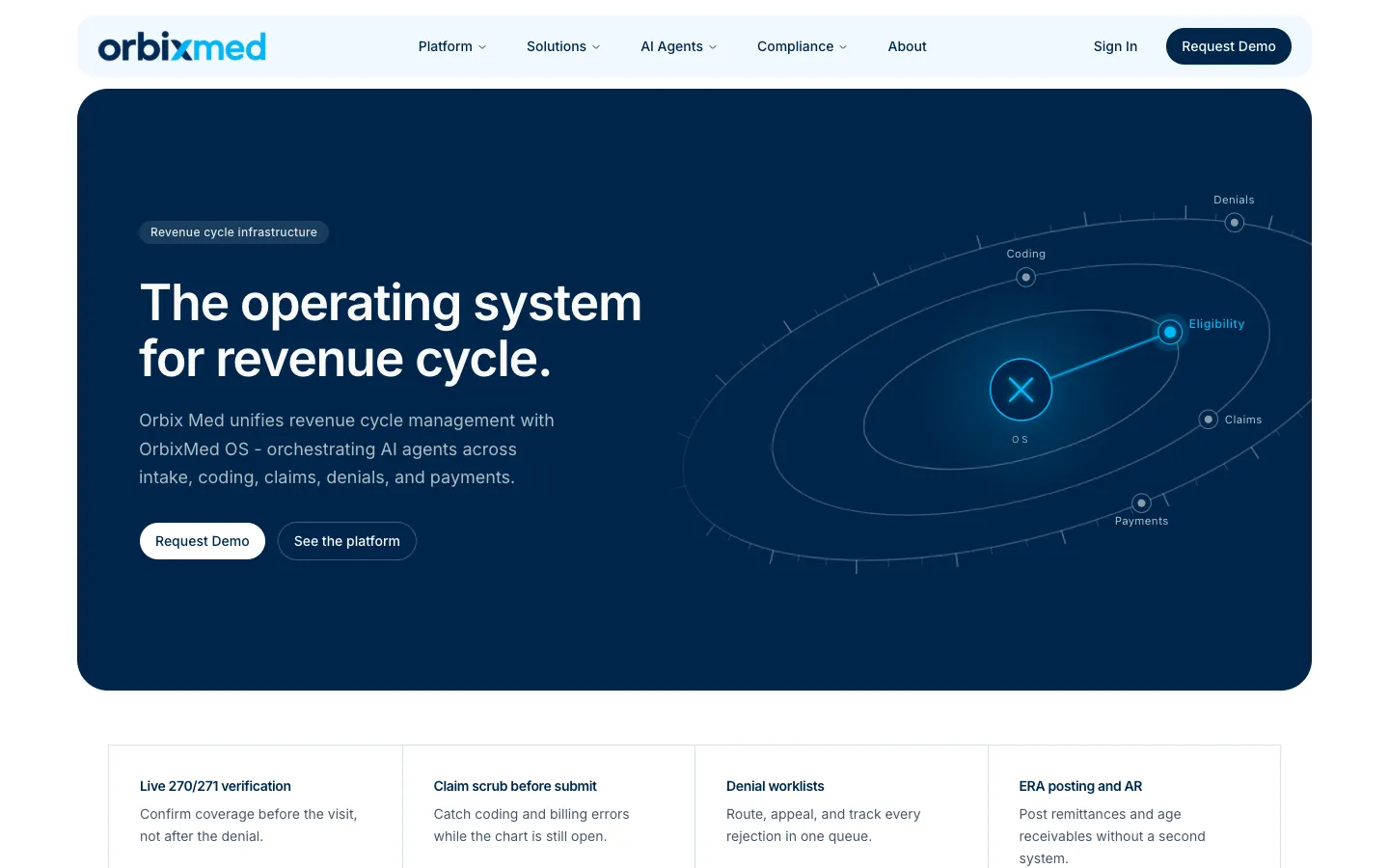The image size is (1389, 868).
Task: Open the Solutions menu
Action: point(563,46)
